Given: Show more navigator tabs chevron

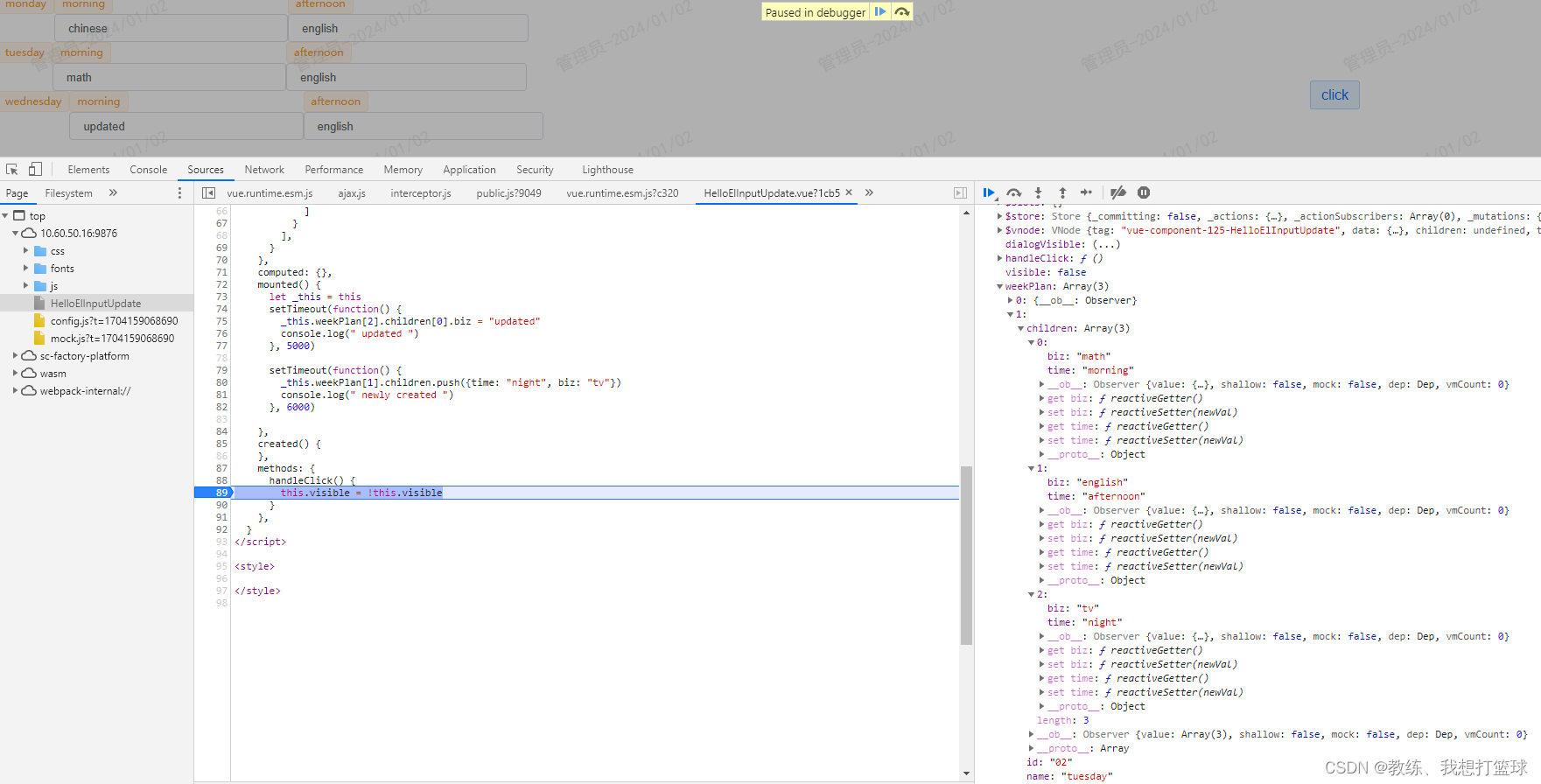Looking at the screenshot, I should click(113, 193).
